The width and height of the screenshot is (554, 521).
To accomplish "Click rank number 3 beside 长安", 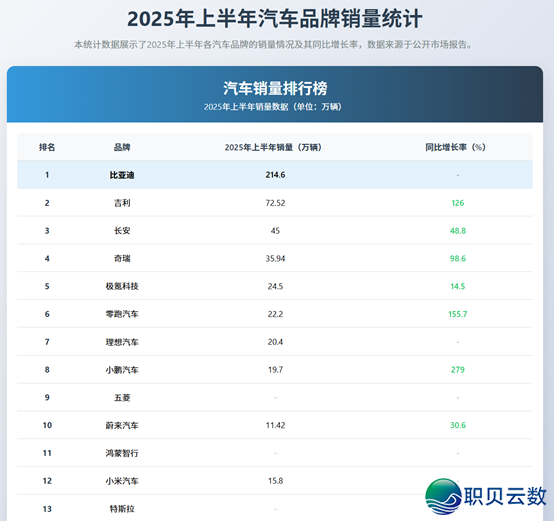I will coord(47,231).
